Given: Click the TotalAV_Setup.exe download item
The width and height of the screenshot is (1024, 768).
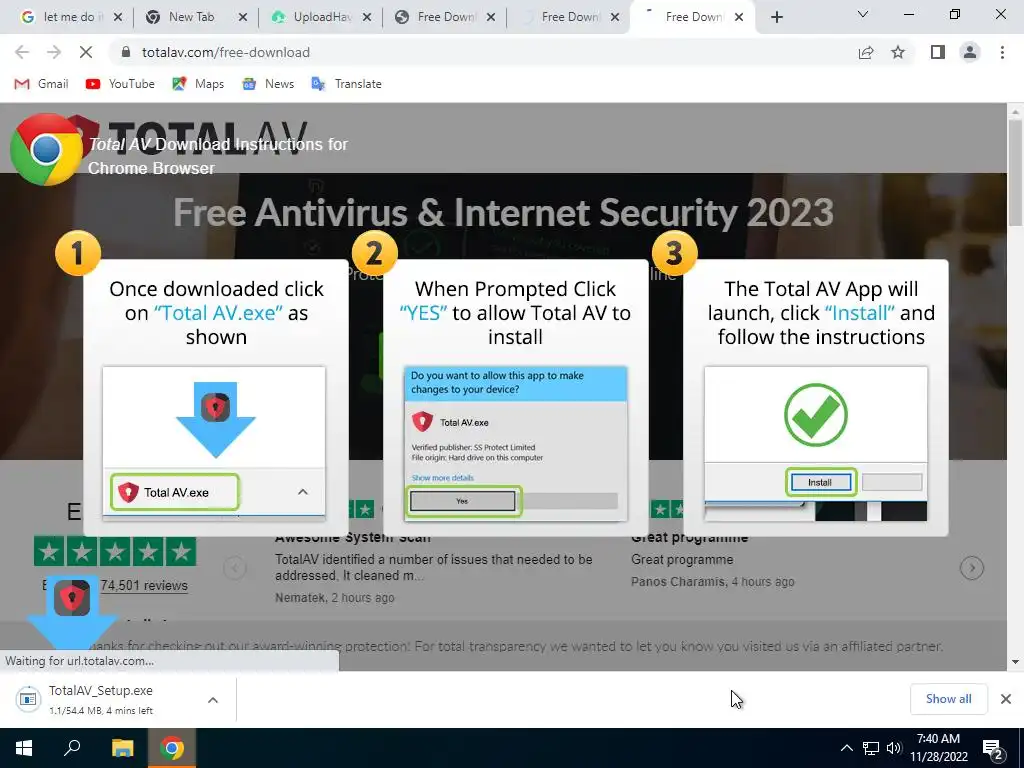Looking at the screenshot, I should 118,699.
